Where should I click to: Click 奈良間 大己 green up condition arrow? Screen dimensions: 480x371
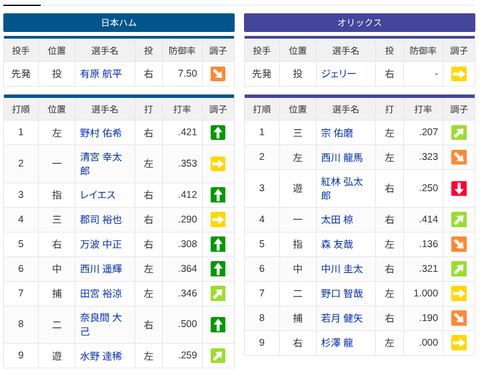(x=218, y=324)
